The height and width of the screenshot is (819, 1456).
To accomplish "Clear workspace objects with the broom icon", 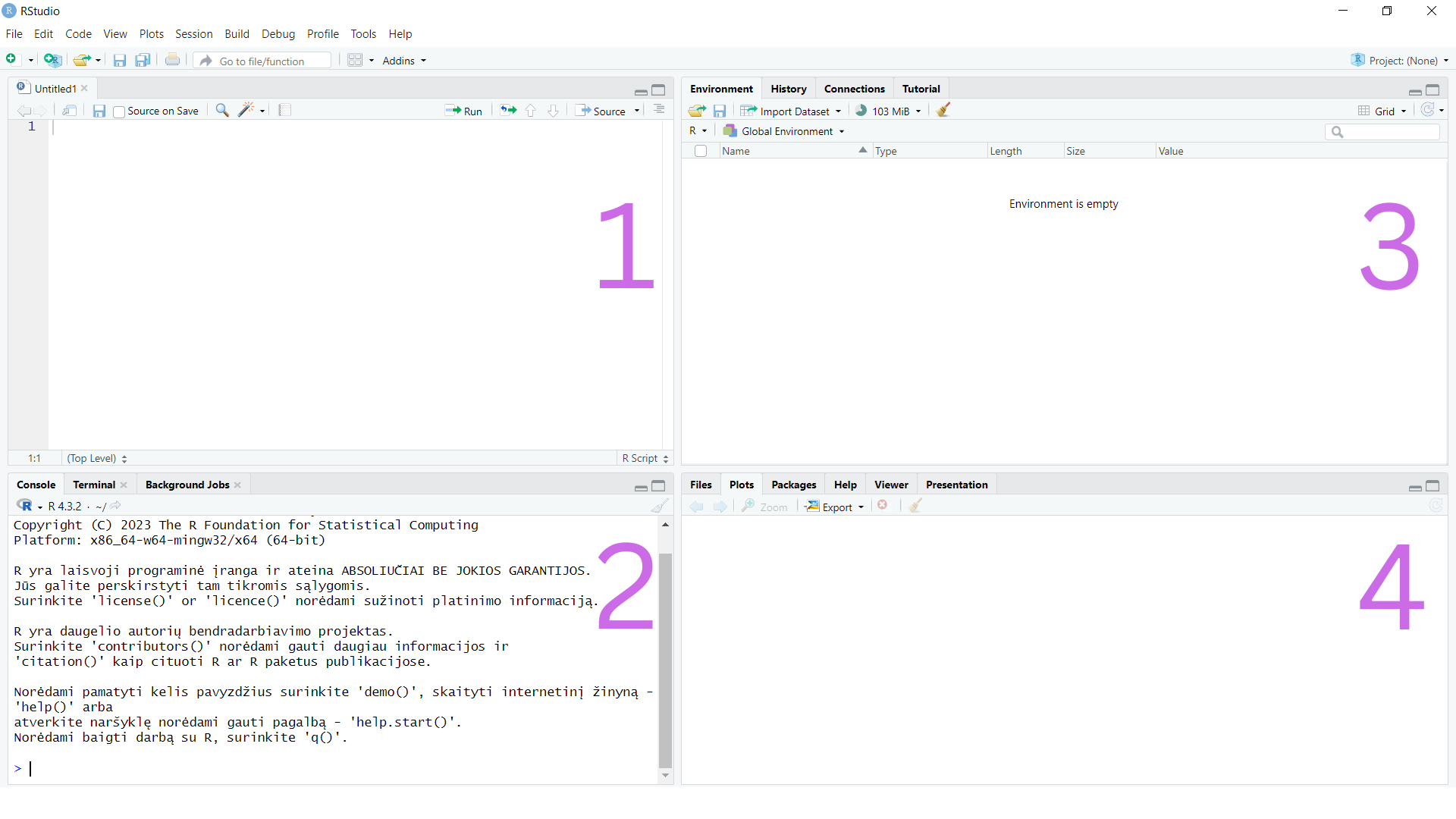I will pyautogui.click(x=943, y=111).
